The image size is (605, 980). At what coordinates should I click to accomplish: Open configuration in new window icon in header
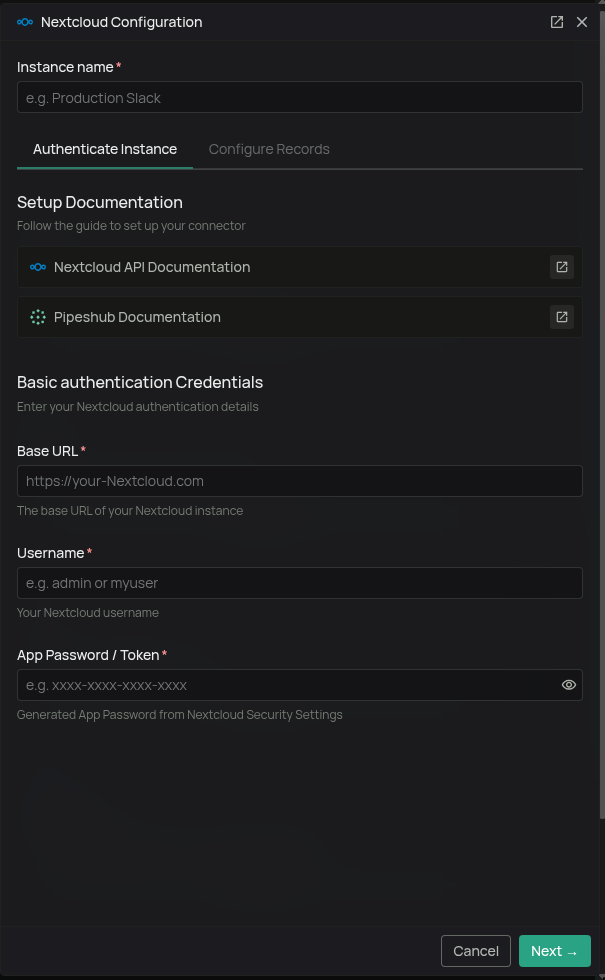(557, 22)
